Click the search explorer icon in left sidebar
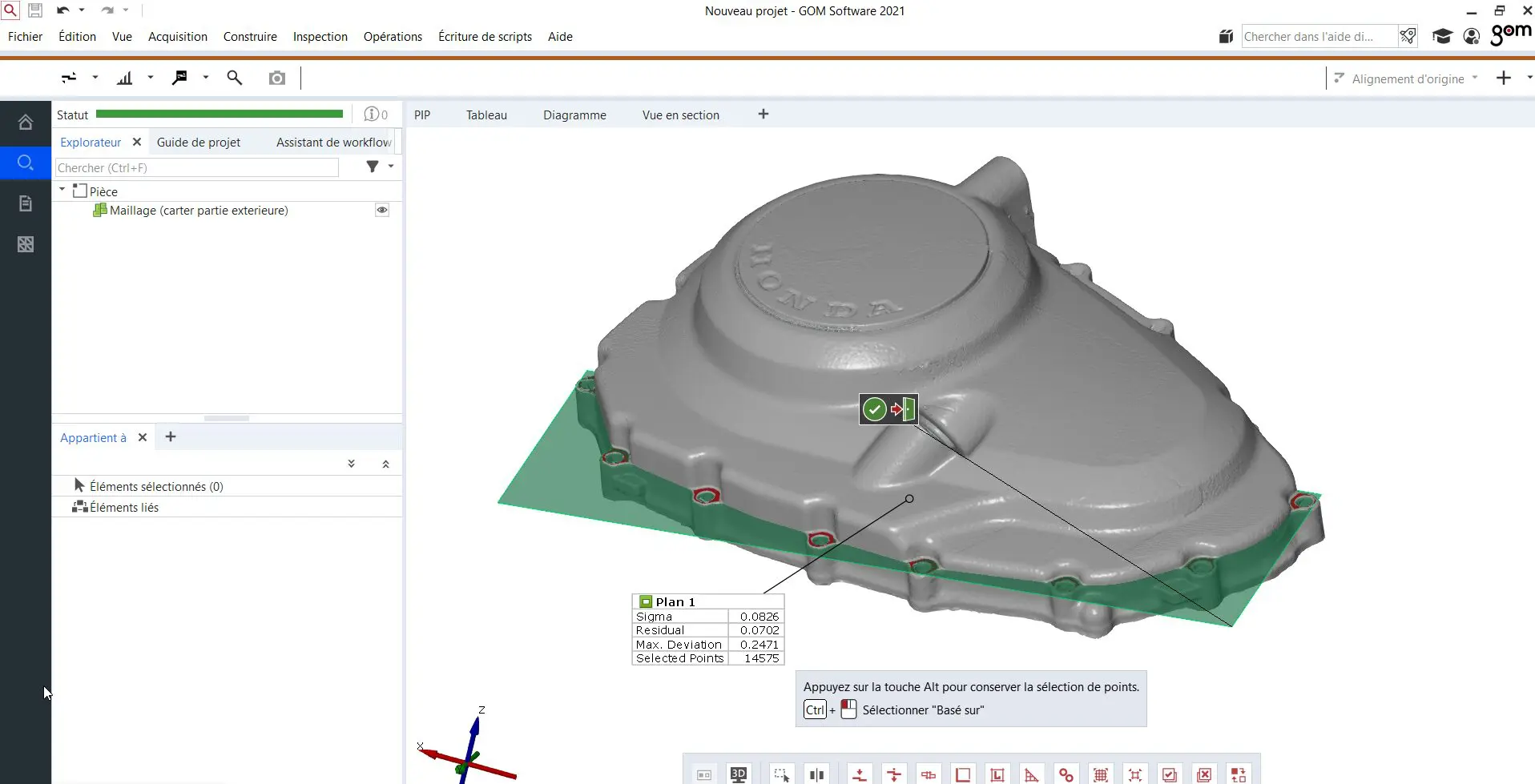 pos(26,163)
